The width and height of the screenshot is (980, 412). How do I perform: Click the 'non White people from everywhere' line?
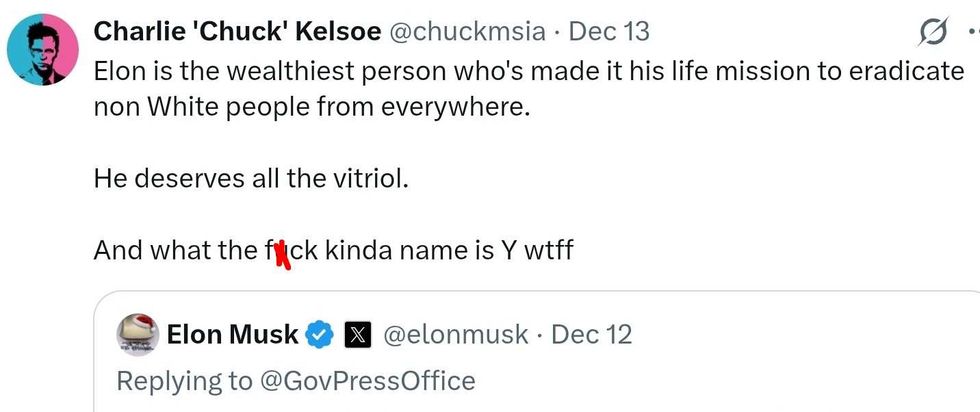(310, 107)
